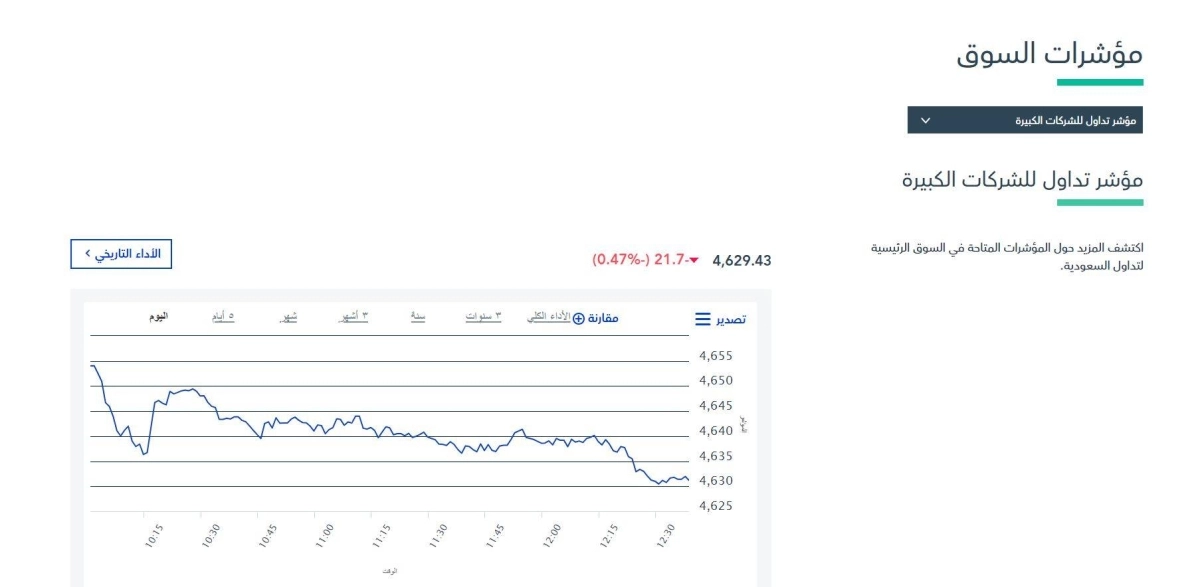1200x587 pixels.
Task: Select the ٣ سنوات range
Action: [483, 317]
